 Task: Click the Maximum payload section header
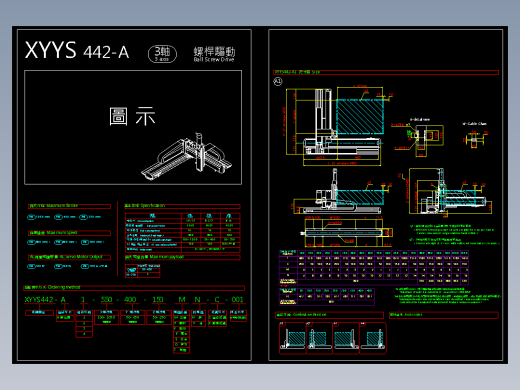[x=182, y=257]
